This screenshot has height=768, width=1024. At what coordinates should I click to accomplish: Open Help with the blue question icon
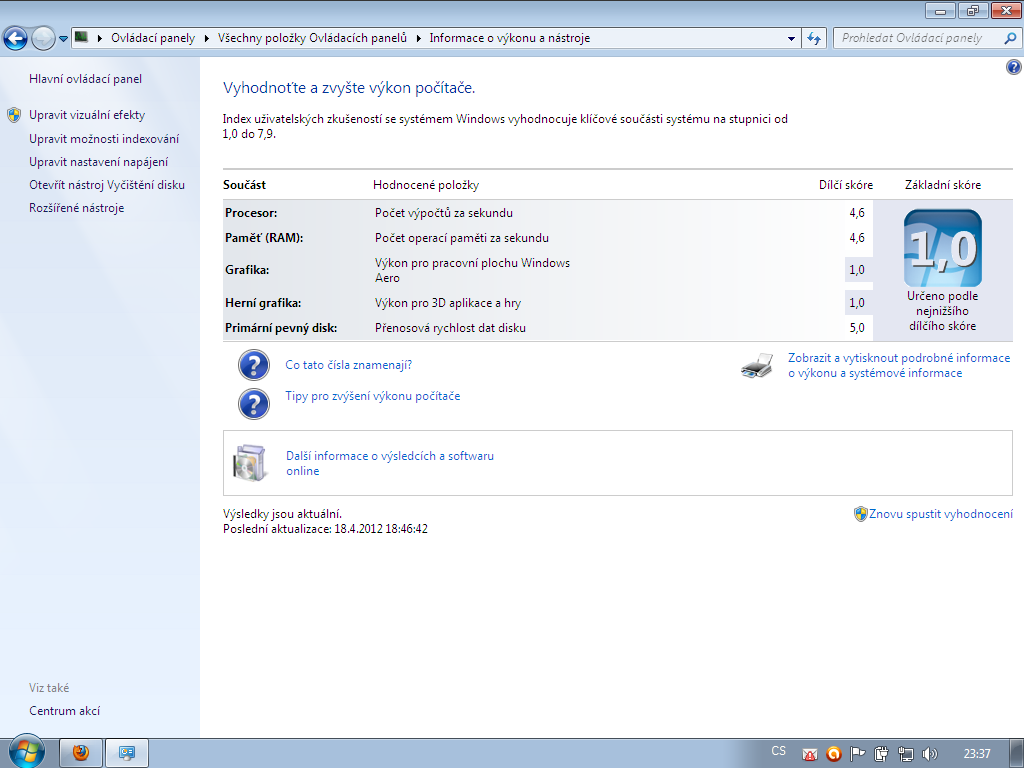tap(1014, 66)
